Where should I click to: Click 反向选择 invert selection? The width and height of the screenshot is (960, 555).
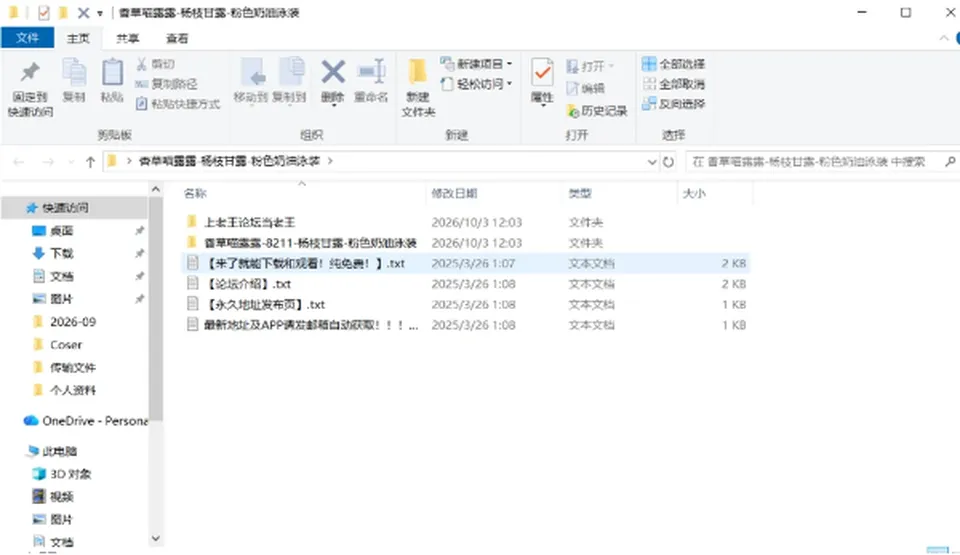[673, 104]
